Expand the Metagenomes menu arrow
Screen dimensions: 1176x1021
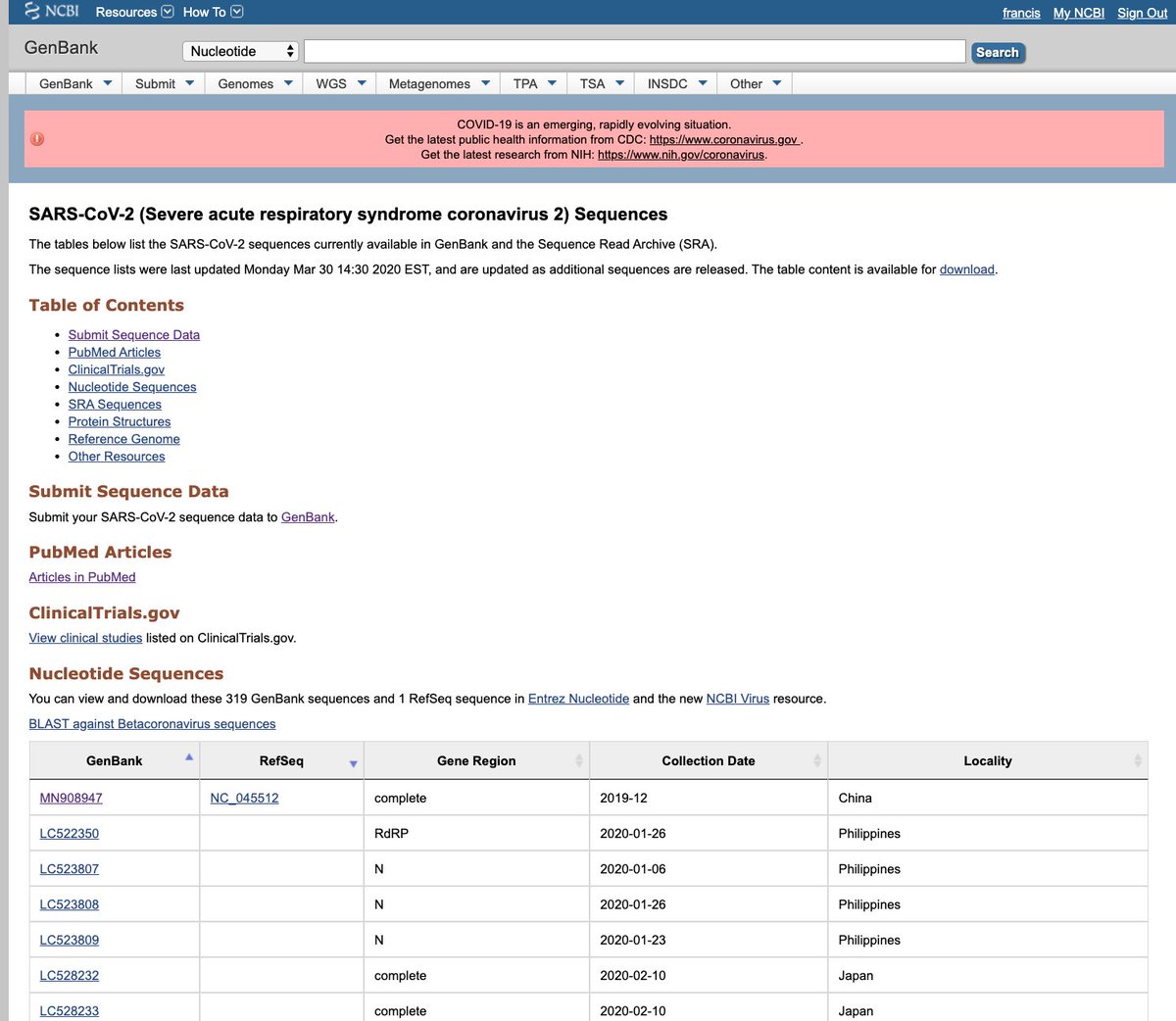coord(485,83)
